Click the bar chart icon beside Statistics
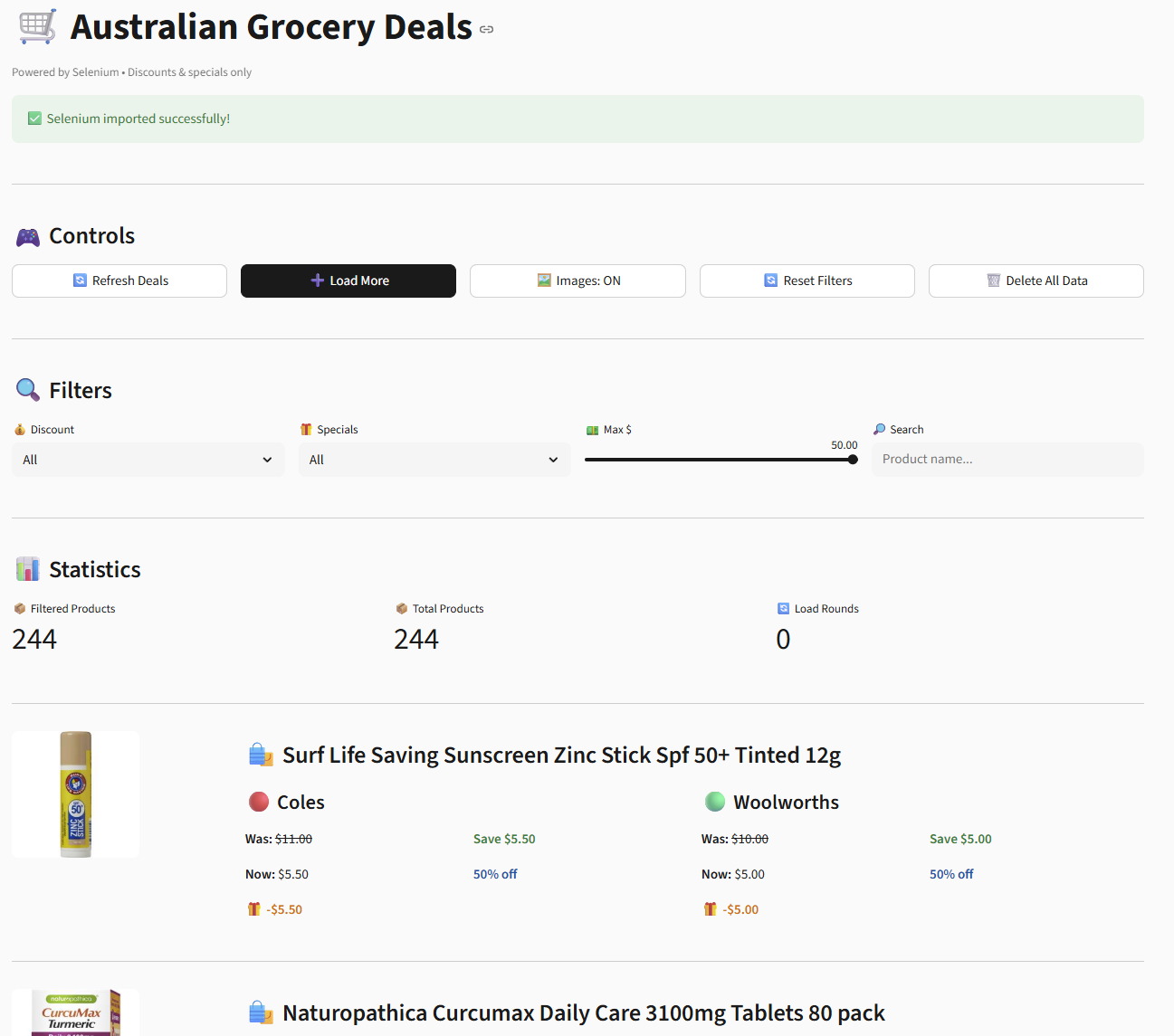The height and width of the screenshot is (1036, 1174). point(28,570)
